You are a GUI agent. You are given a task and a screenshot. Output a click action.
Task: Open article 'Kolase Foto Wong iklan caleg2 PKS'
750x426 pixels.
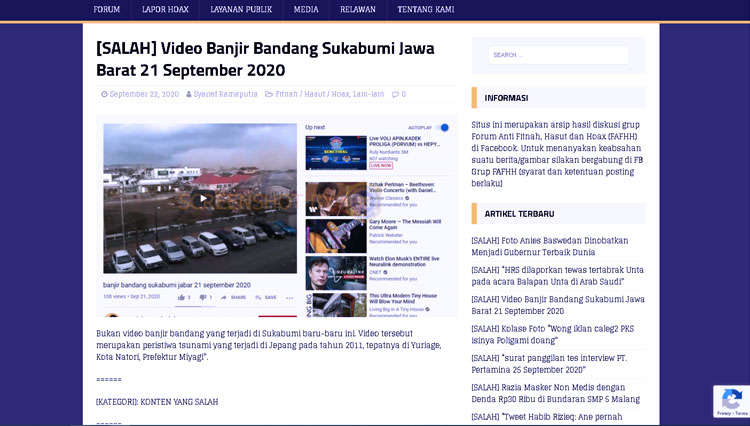click(552, 334)
